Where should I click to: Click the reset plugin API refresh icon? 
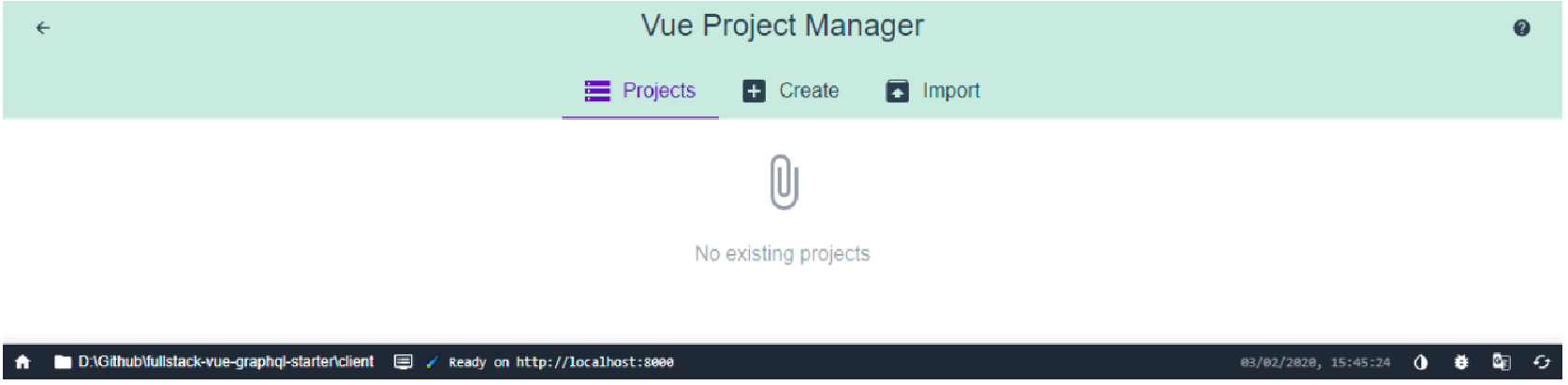pos(1542,362)
